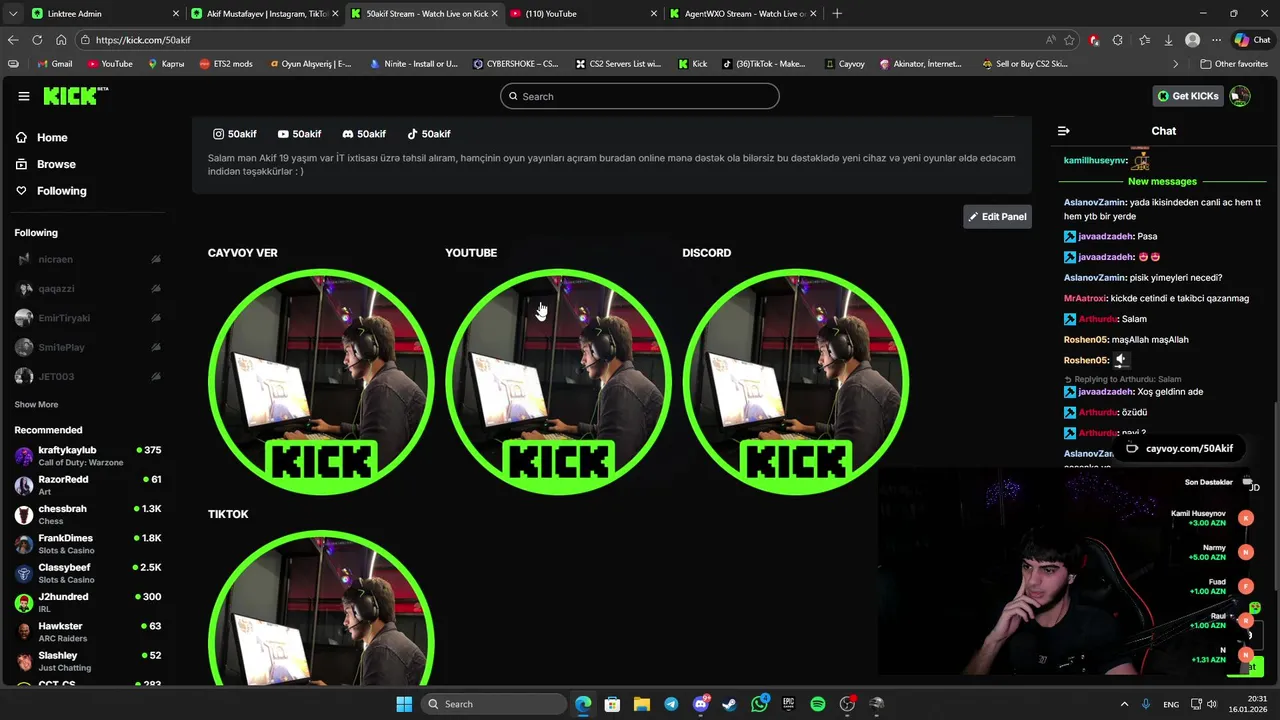
Task: Open the tab actions menu
Action: [x=12, y=14]
